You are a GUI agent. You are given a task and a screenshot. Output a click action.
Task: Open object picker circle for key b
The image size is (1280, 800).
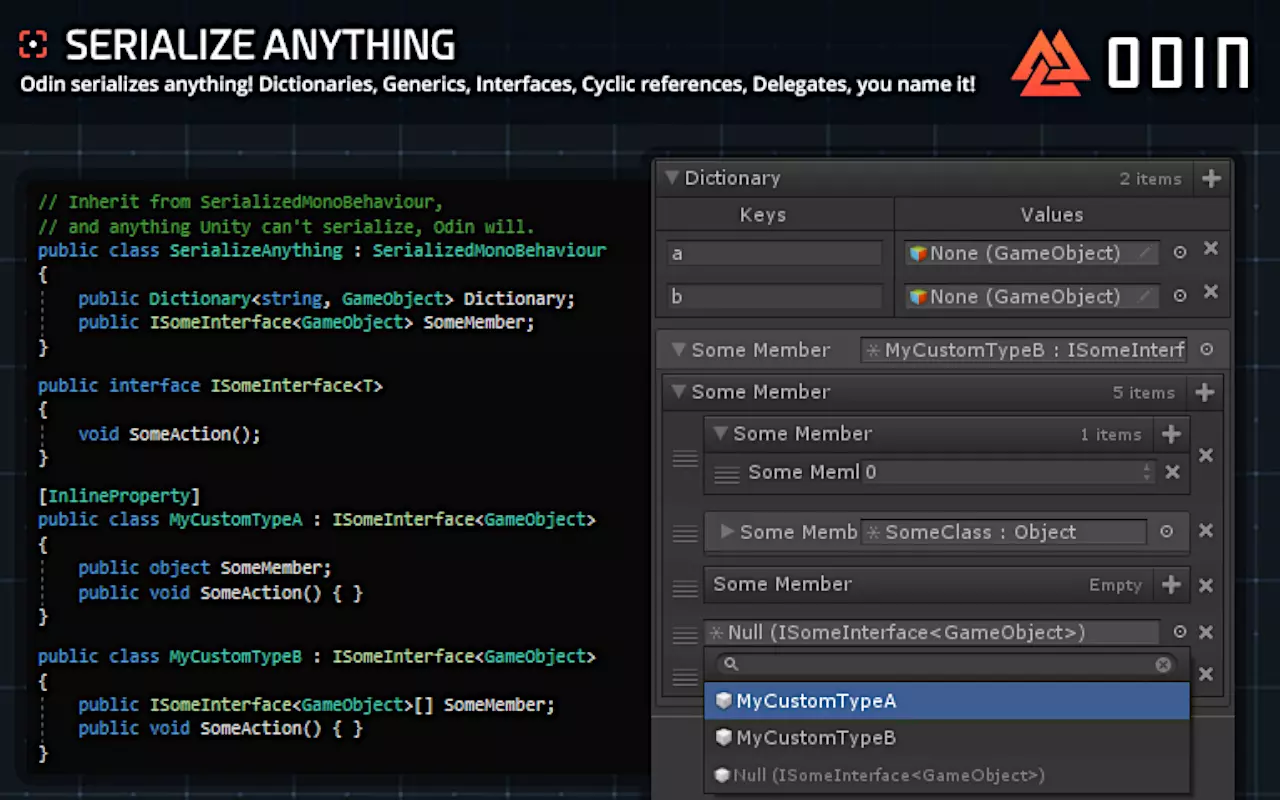(1180, 296)
